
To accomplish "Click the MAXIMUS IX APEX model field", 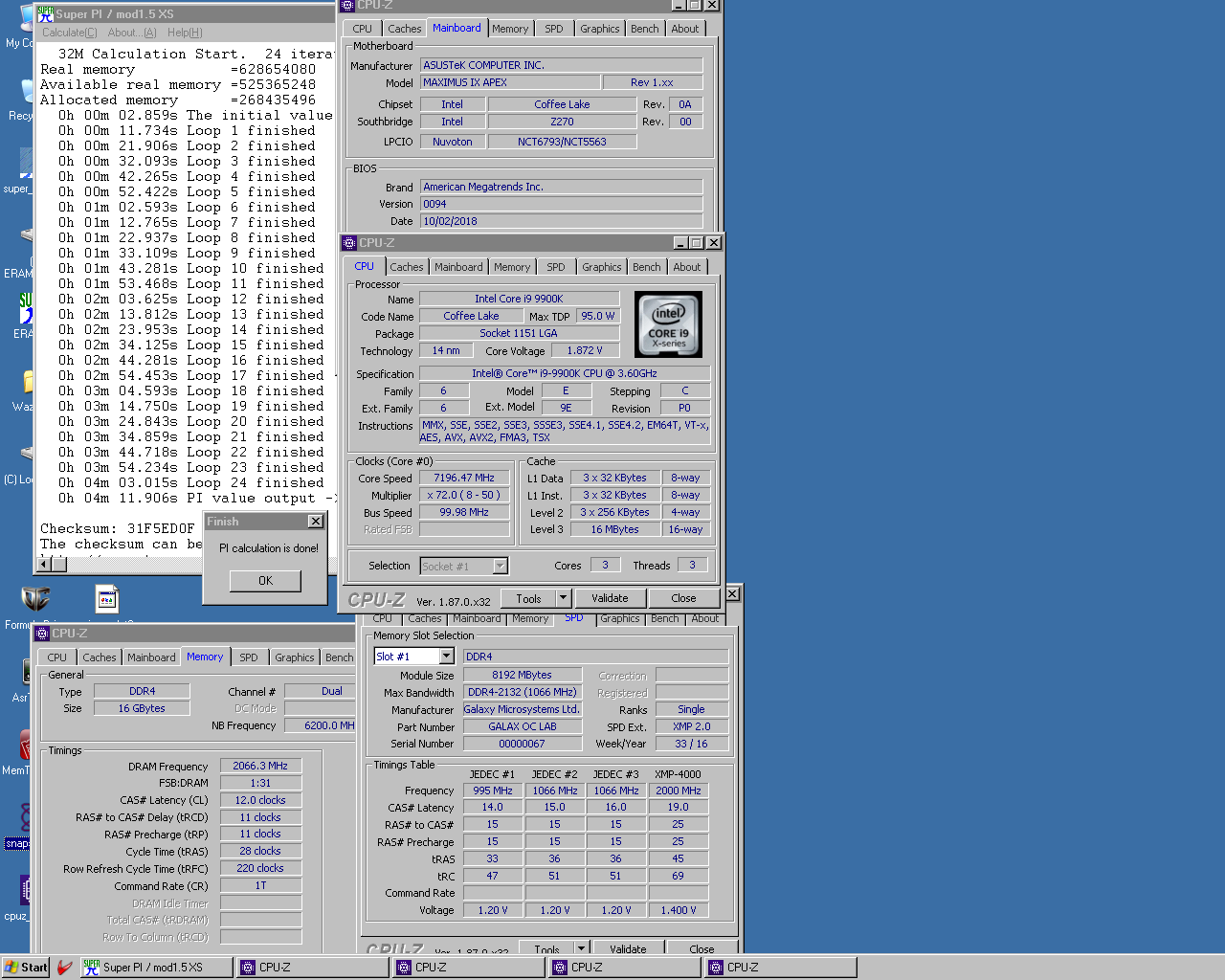I will pos(510,82).
